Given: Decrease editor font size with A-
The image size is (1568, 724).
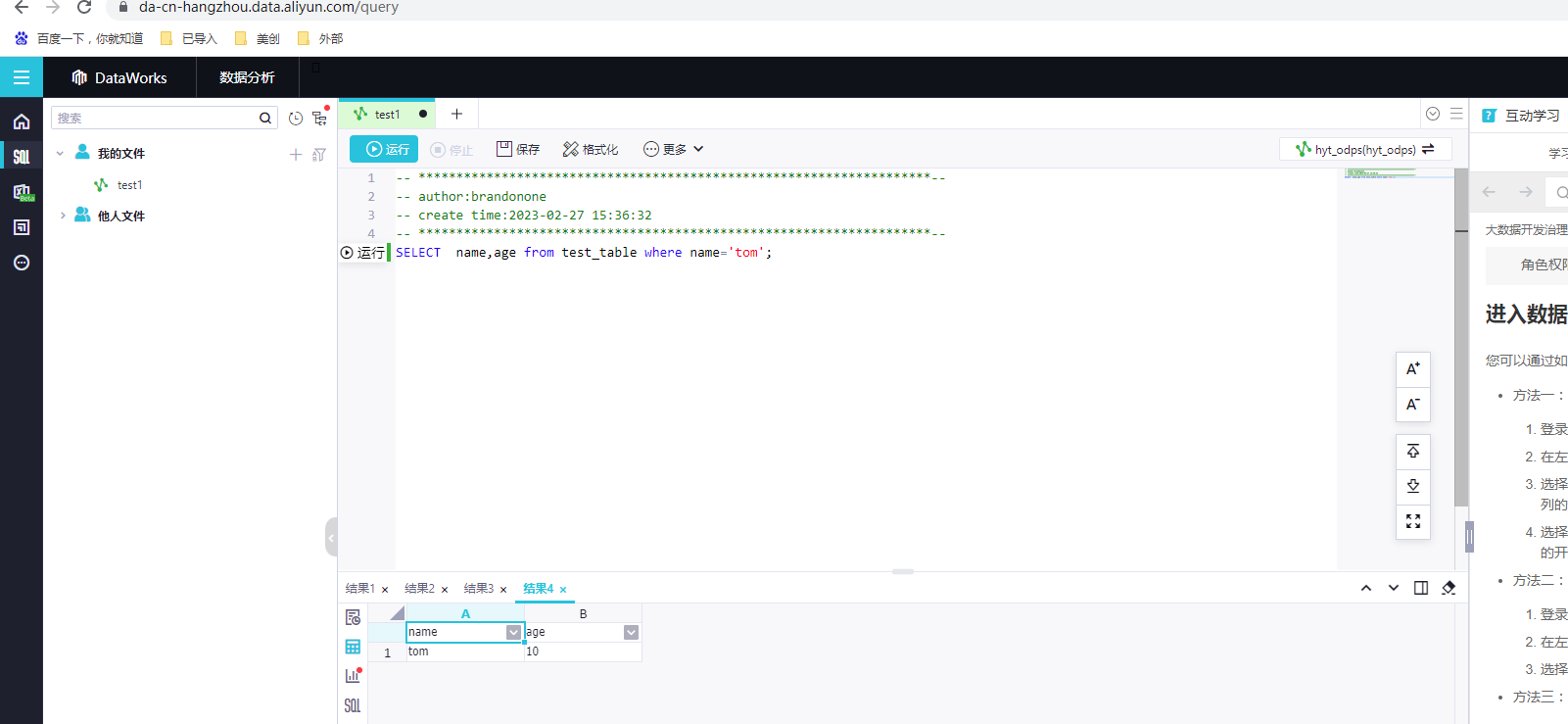Looking at the screenshot, I should (x=1413, y=404).
